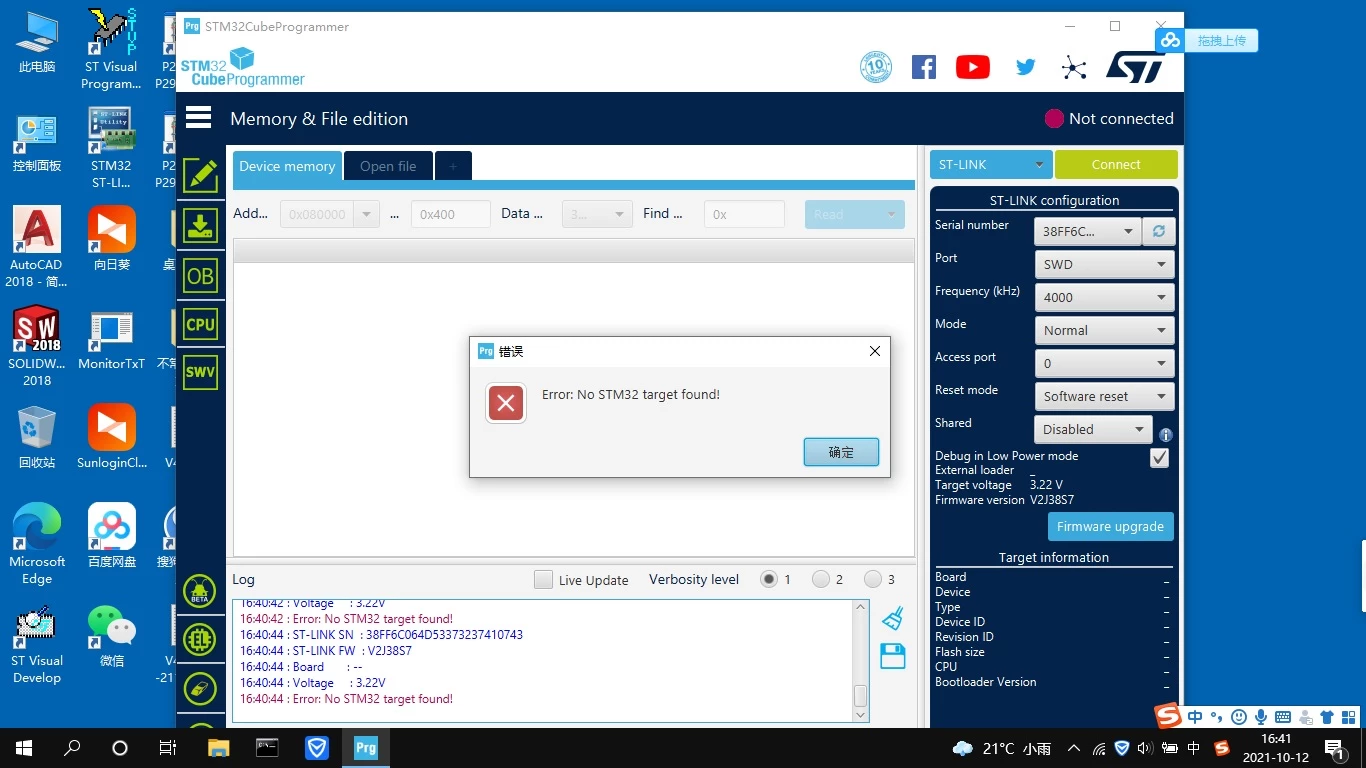
Task: Toggle the Live Update checkbox
Action: pos(543,580)
